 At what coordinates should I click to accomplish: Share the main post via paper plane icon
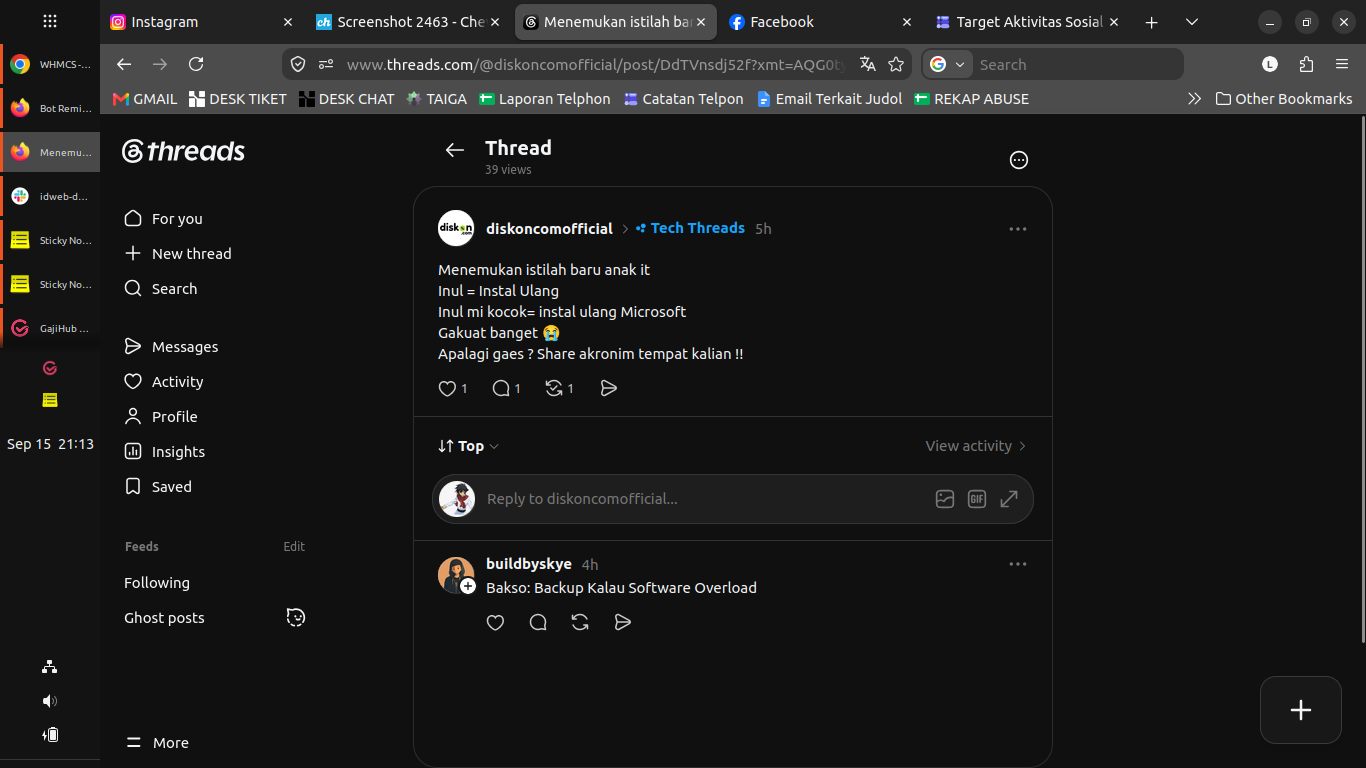[x=609, y=388]
